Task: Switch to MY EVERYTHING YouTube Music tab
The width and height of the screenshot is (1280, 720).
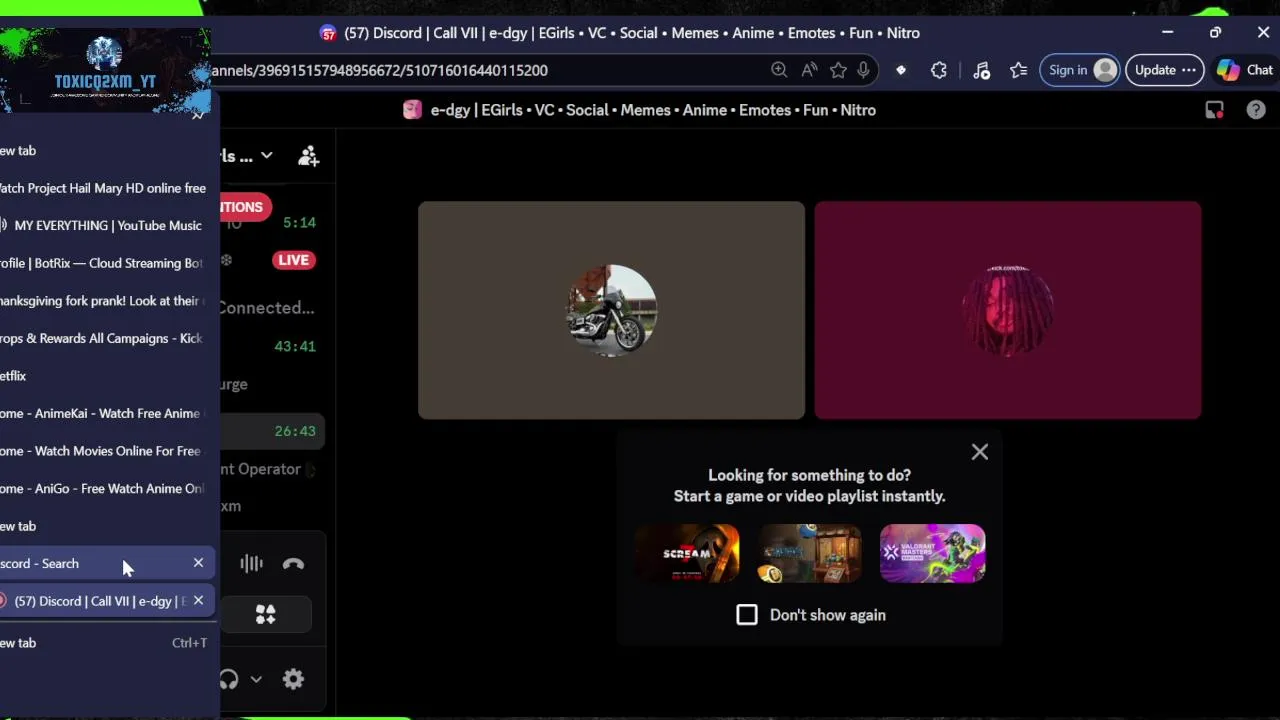Action: point(105,225)
